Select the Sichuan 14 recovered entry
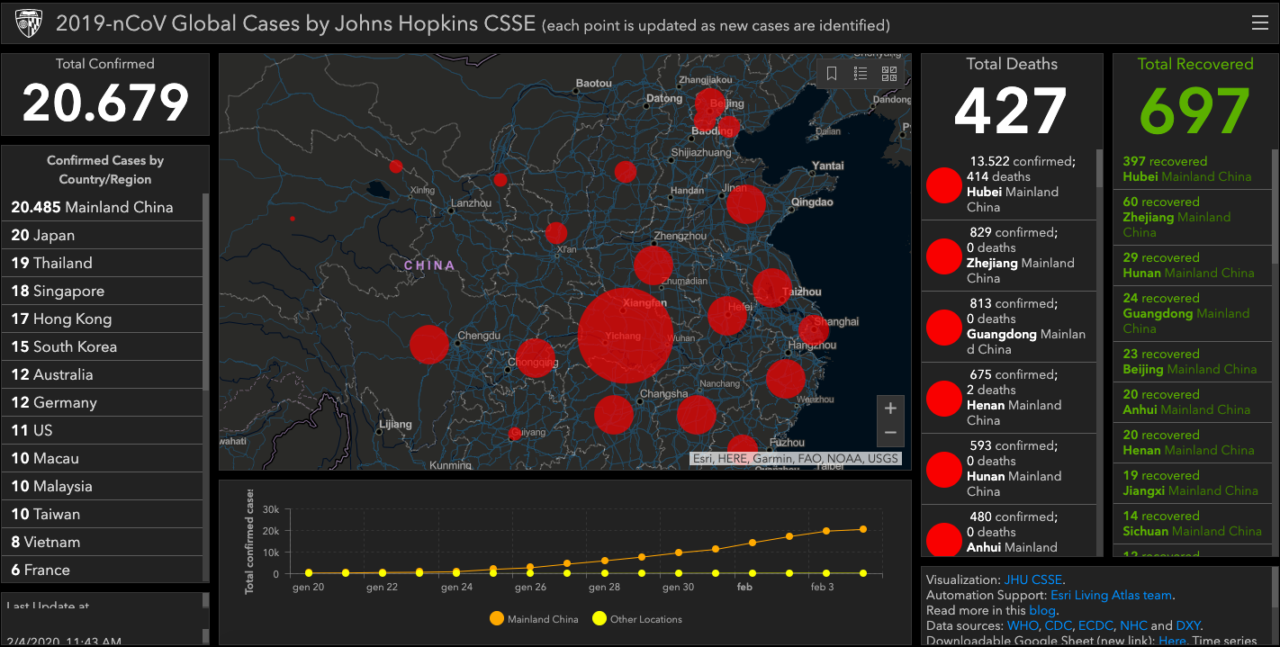Screen dimensions: 1280x647 [1192, 524]
